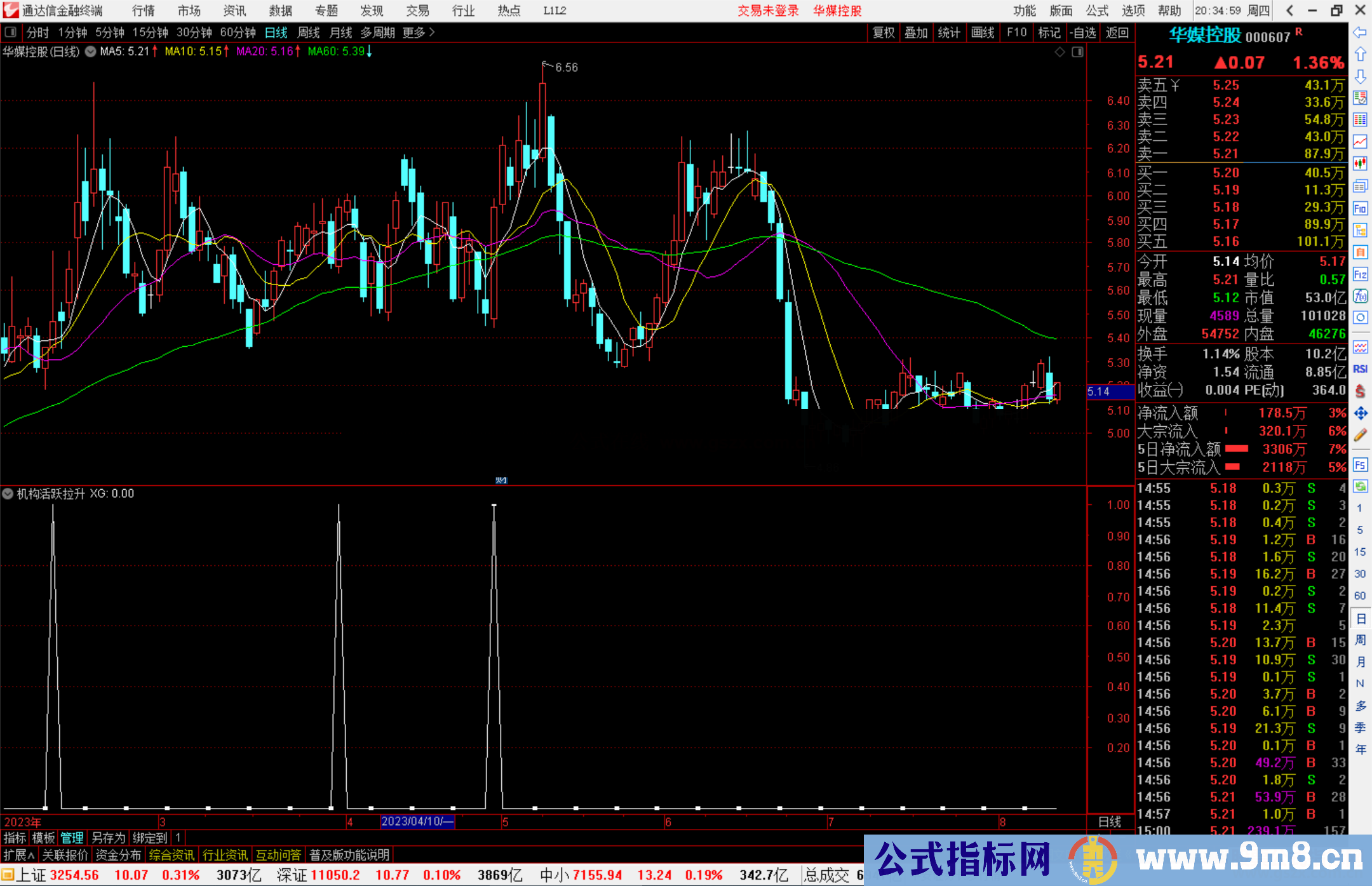Click the RSI indicator icon in right sidebar
The height and width of the screenshot is (886, 1372).
1360,369
